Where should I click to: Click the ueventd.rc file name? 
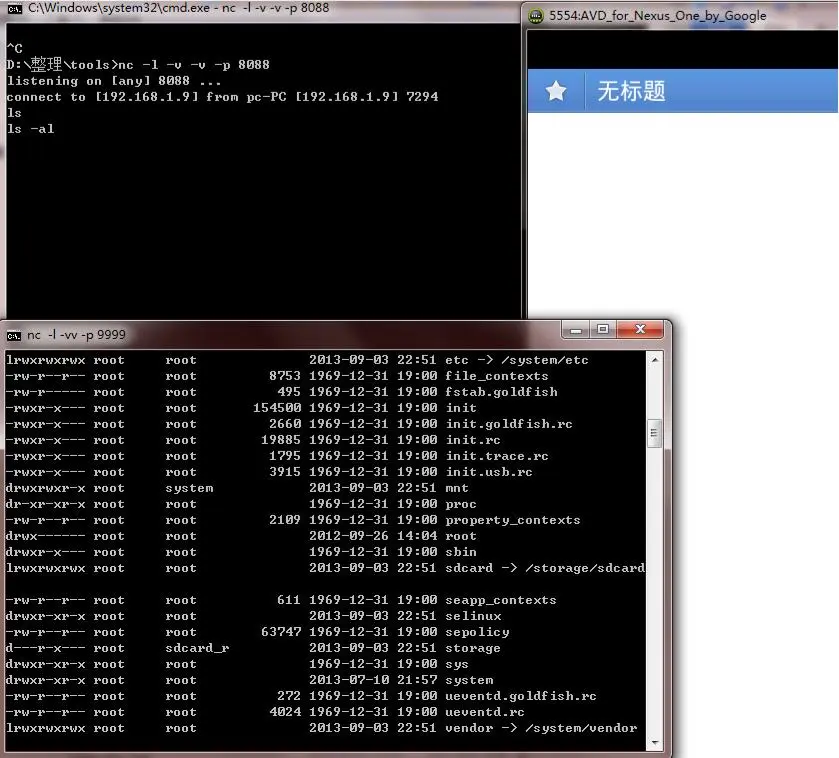click(485, 712)
